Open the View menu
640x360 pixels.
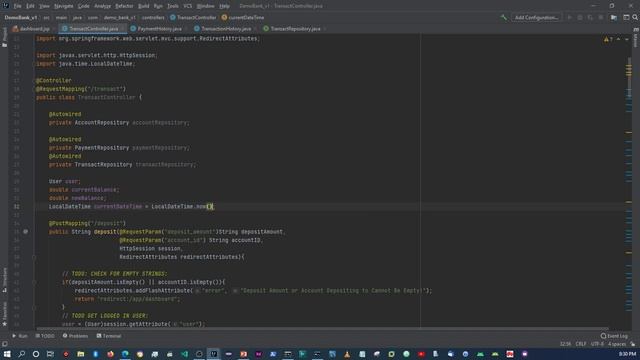click(44, 6)
